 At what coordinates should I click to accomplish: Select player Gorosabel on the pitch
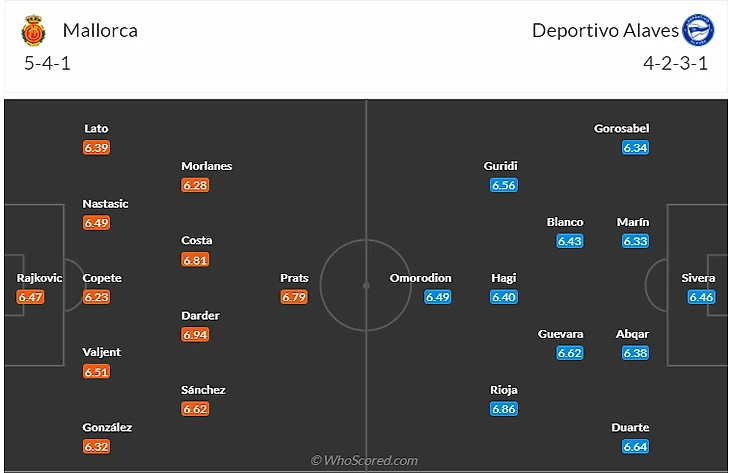[x=621, y=129]
